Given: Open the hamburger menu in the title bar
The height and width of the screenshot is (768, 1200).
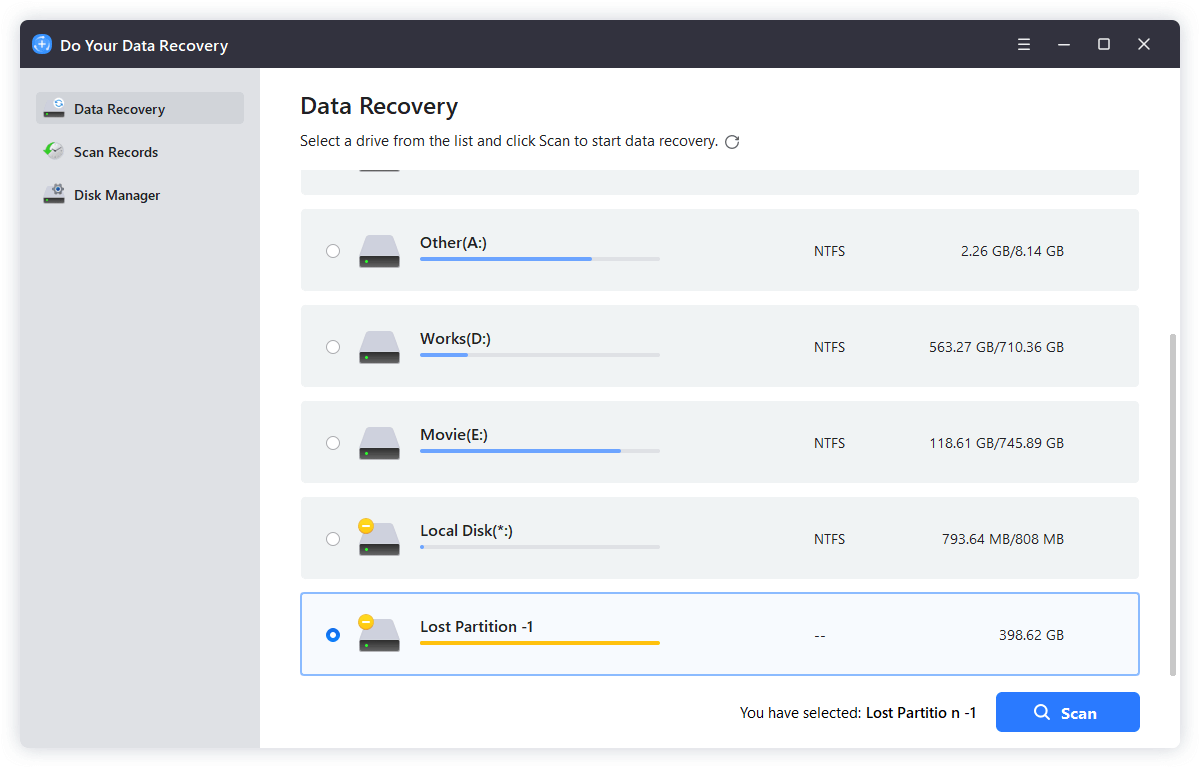Looking at the screenshot, I should coord(1023,44).
